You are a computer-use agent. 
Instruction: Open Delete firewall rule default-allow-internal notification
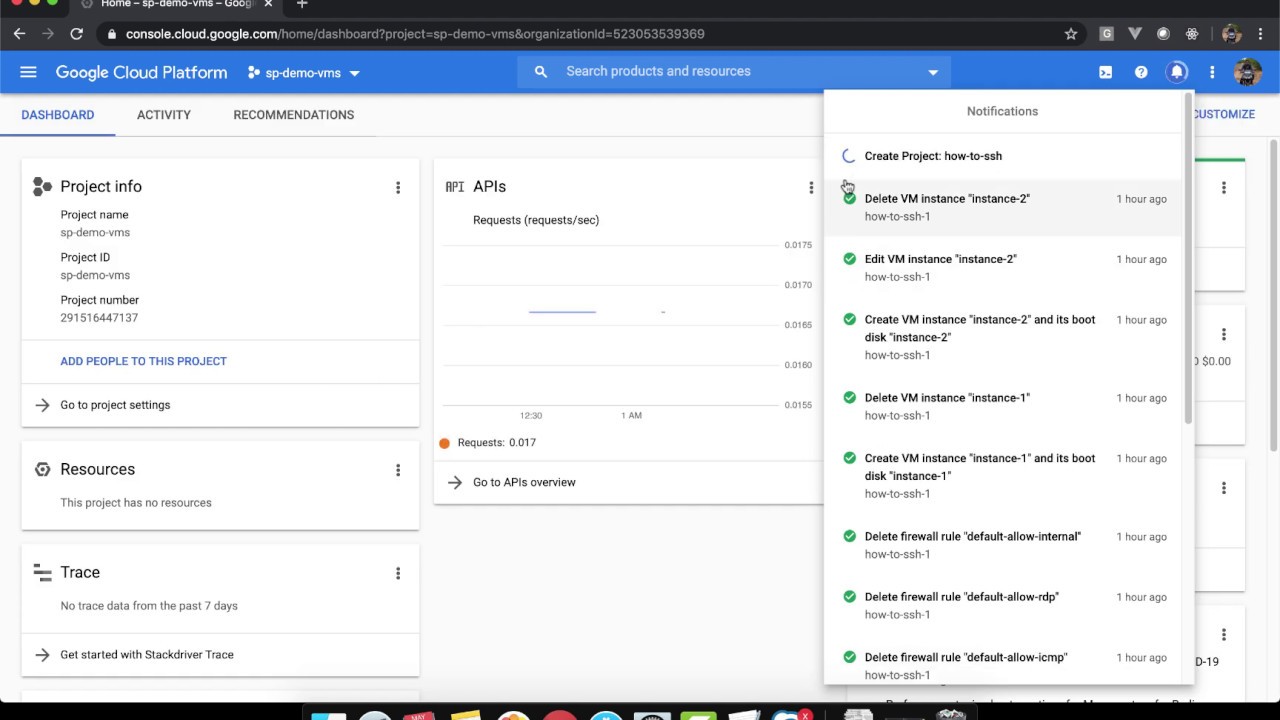click(x=1003, y=545)
